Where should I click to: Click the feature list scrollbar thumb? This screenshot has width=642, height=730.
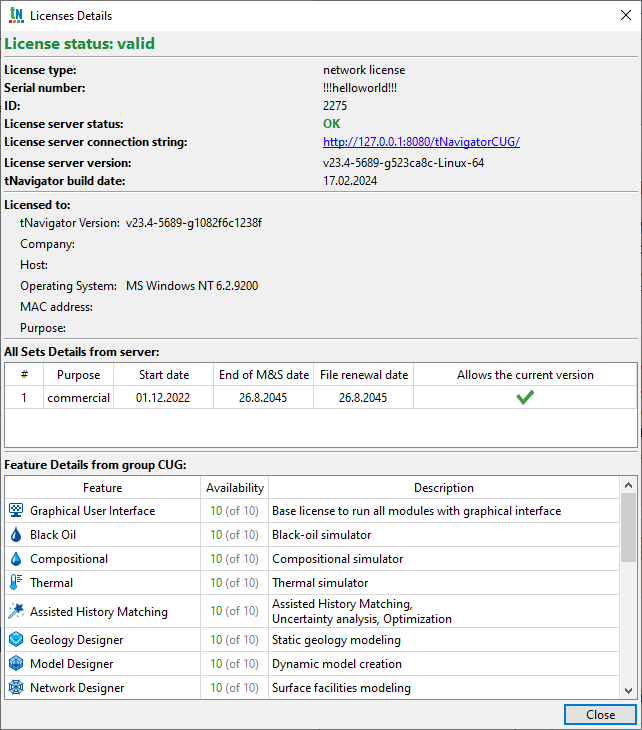point(628,527)
